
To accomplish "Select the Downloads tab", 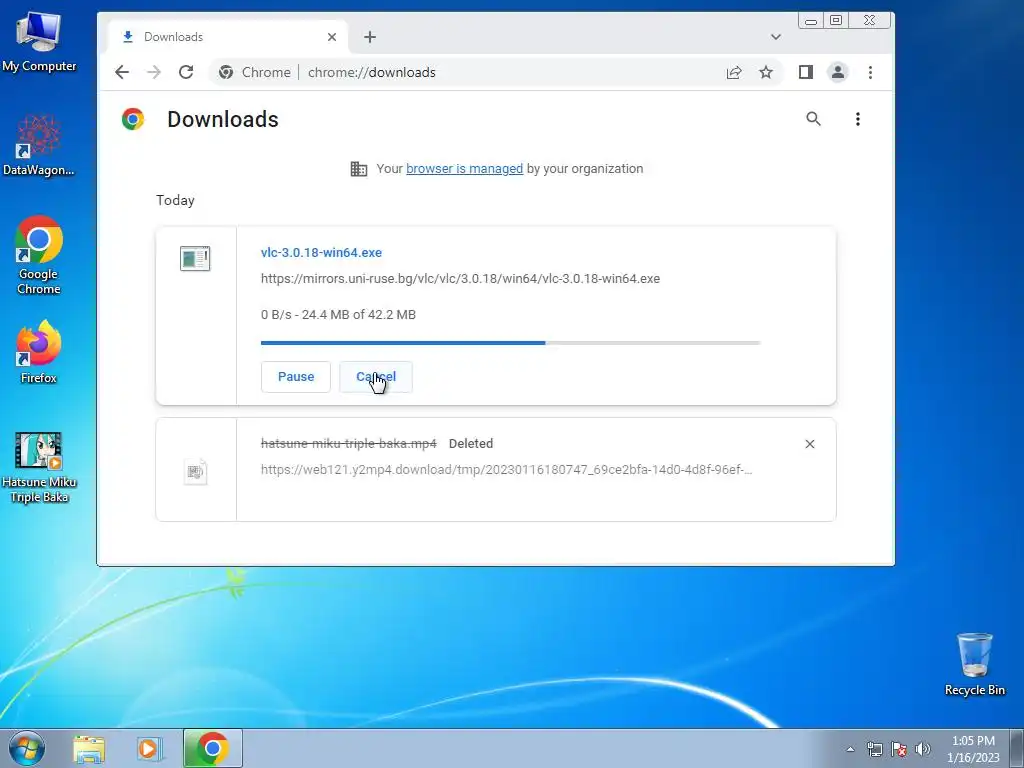I will tap(229, 37).
